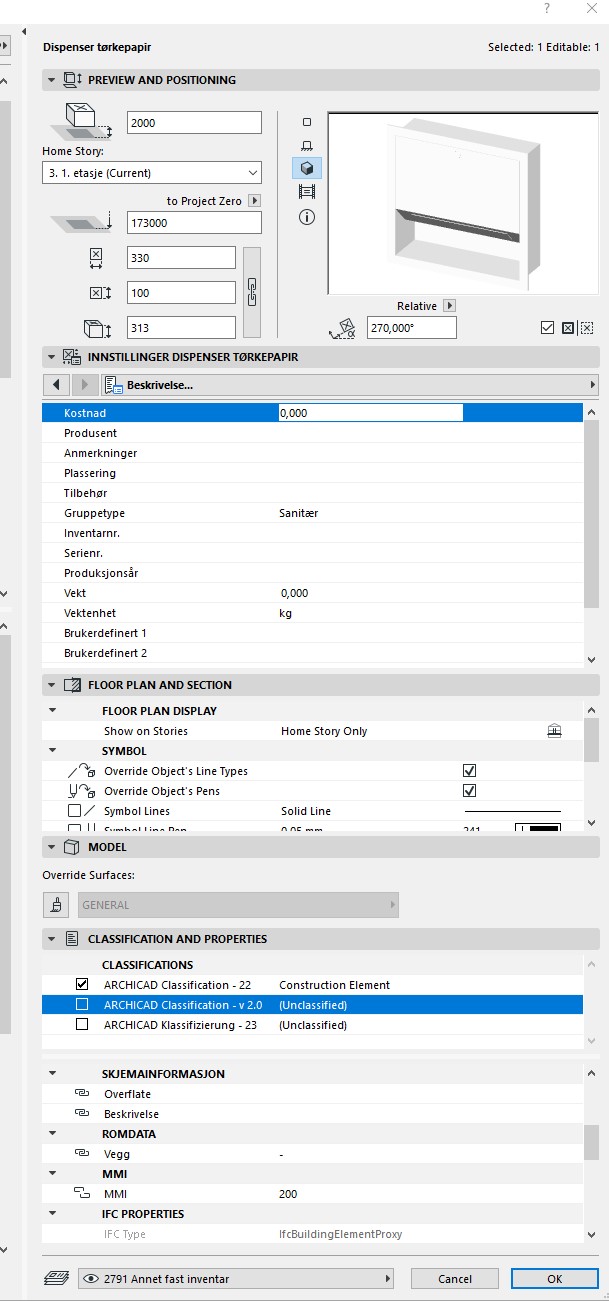This screenshot has width=609, height=1301.
Task: Click the Symbol Line Pen color swatch
Action: click(x=537, y=828)
